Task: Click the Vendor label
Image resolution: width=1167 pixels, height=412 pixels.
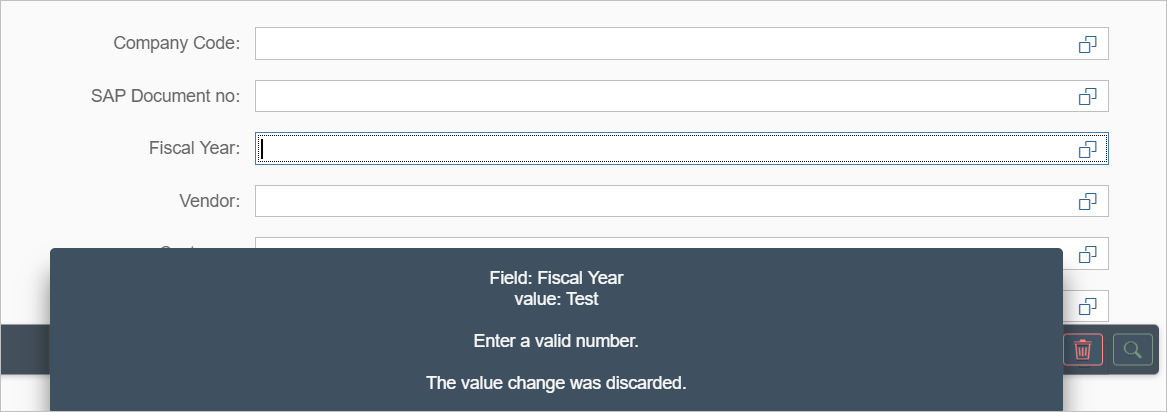Action: 209,201
